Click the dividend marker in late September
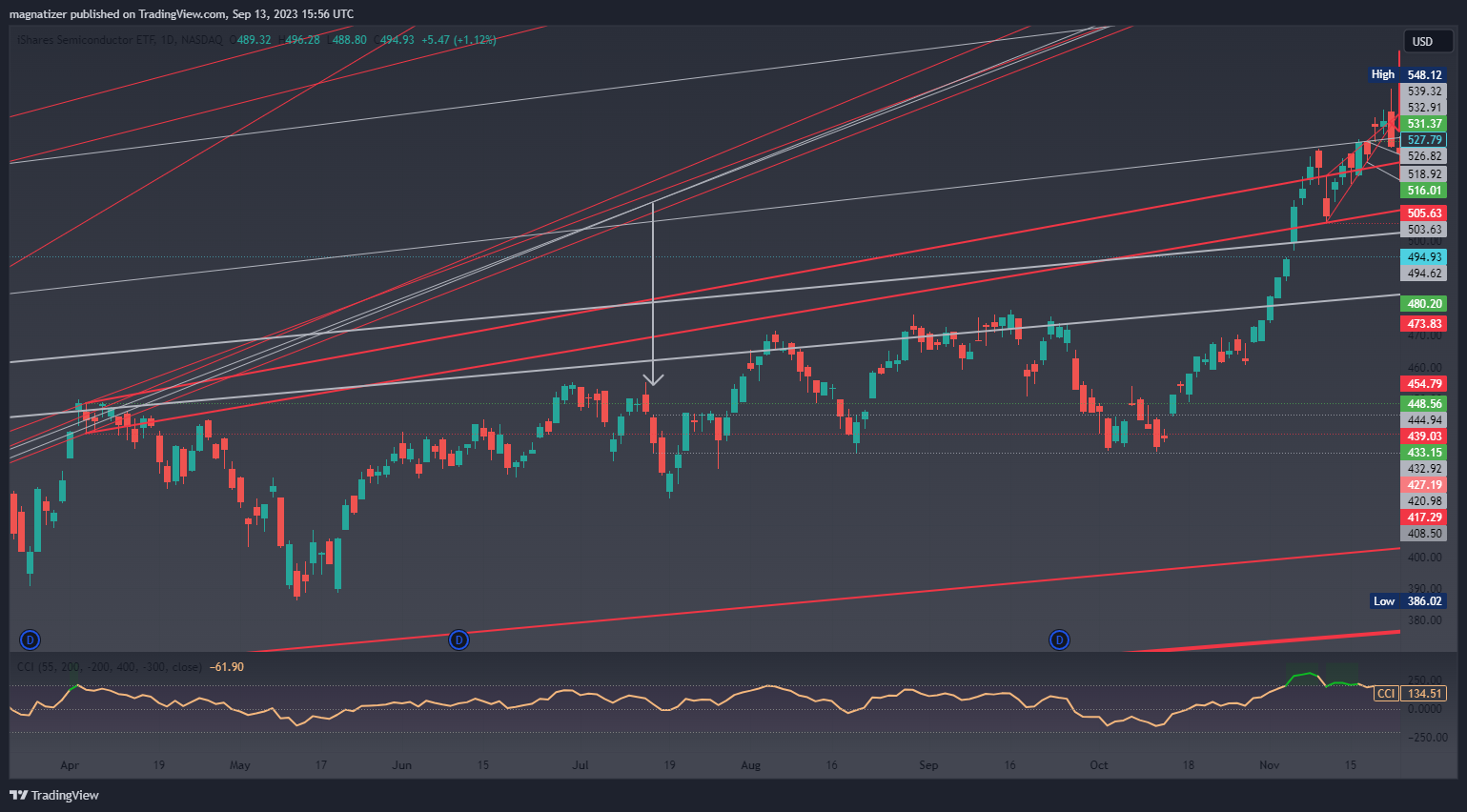 [x=1059, y=639]
